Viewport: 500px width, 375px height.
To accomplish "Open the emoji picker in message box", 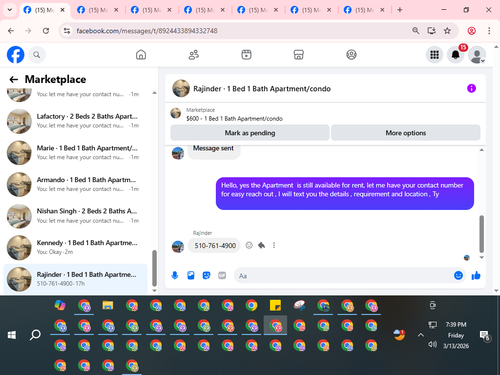I will [x=459, y=275].
